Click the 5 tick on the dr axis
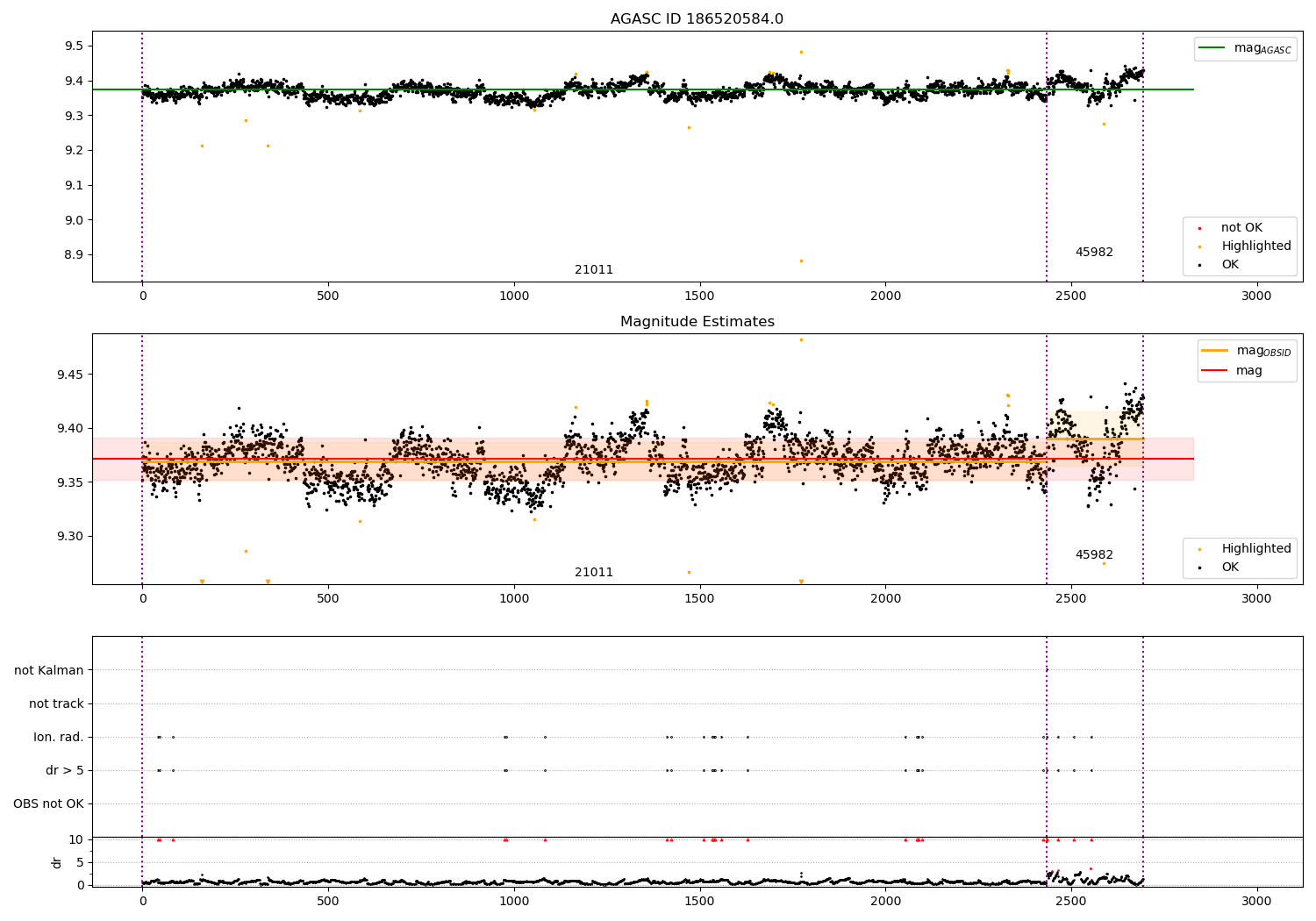This screenshot has width=1316, height=921. (x=80, y=863)
